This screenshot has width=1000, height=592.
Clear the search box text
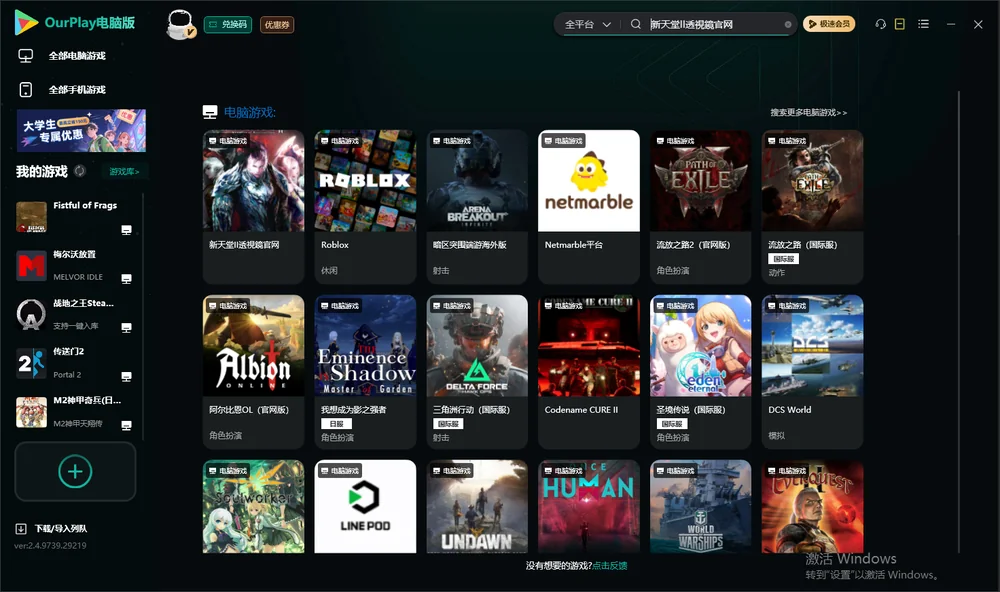pos(788,25)
